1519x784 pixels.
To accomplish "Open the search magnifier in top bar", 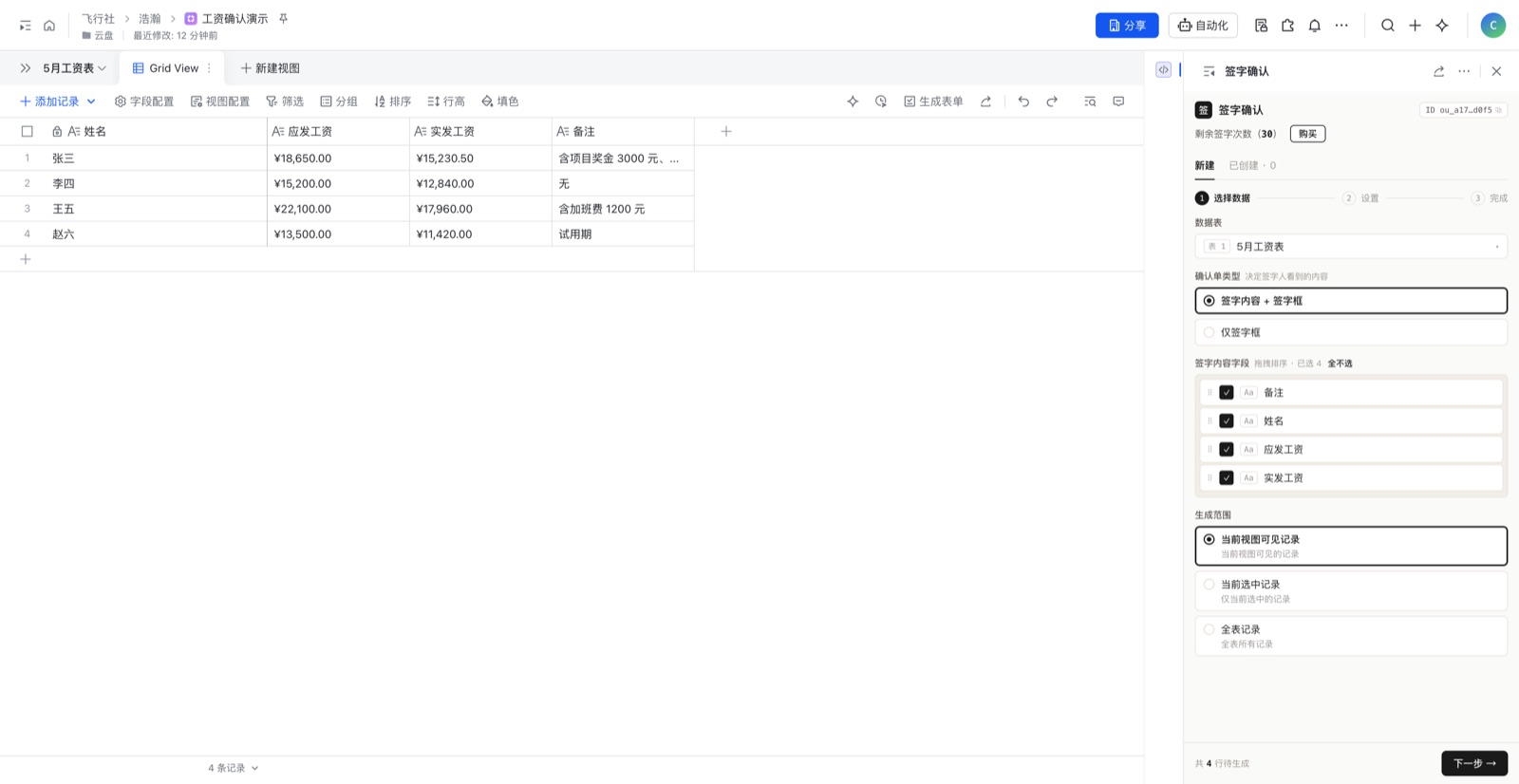I will tap(1388, 26).
